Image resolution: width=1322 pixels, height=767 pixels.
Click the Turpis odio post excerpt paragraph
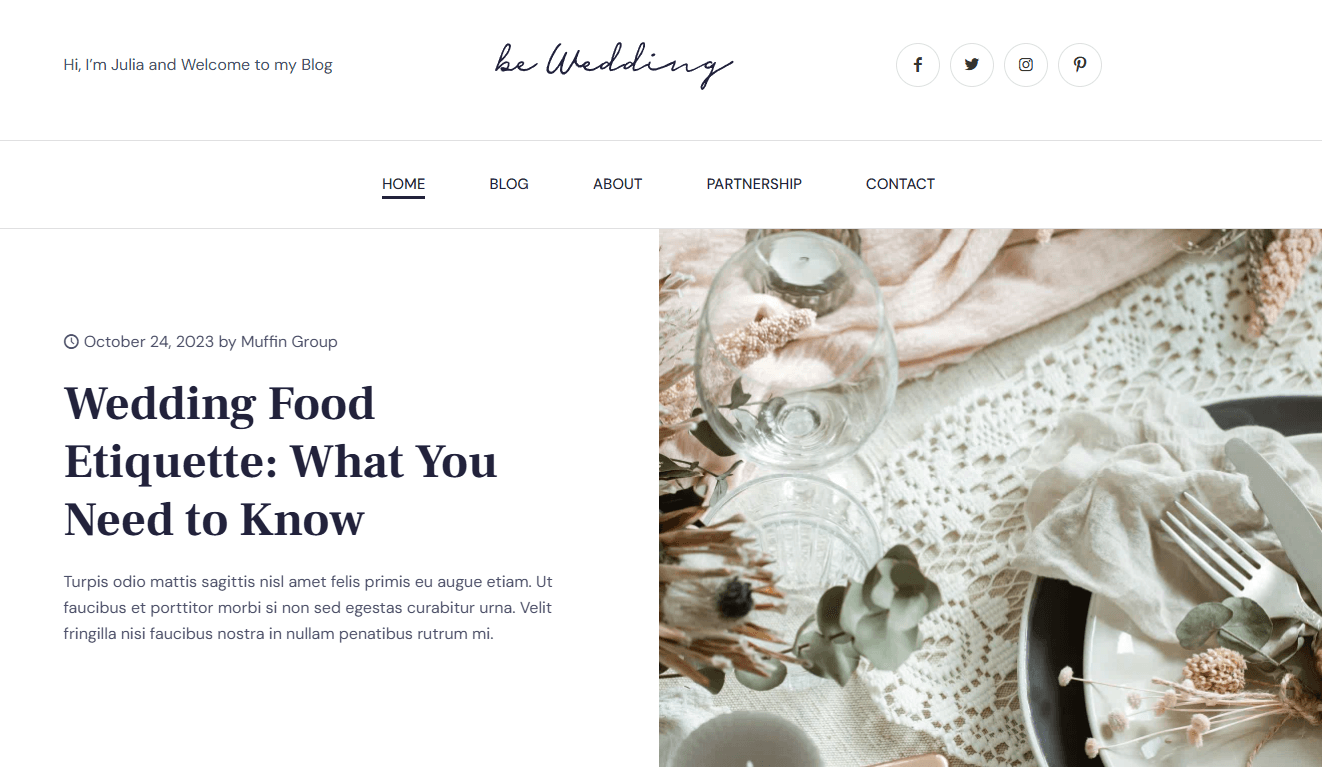[308, 608]
